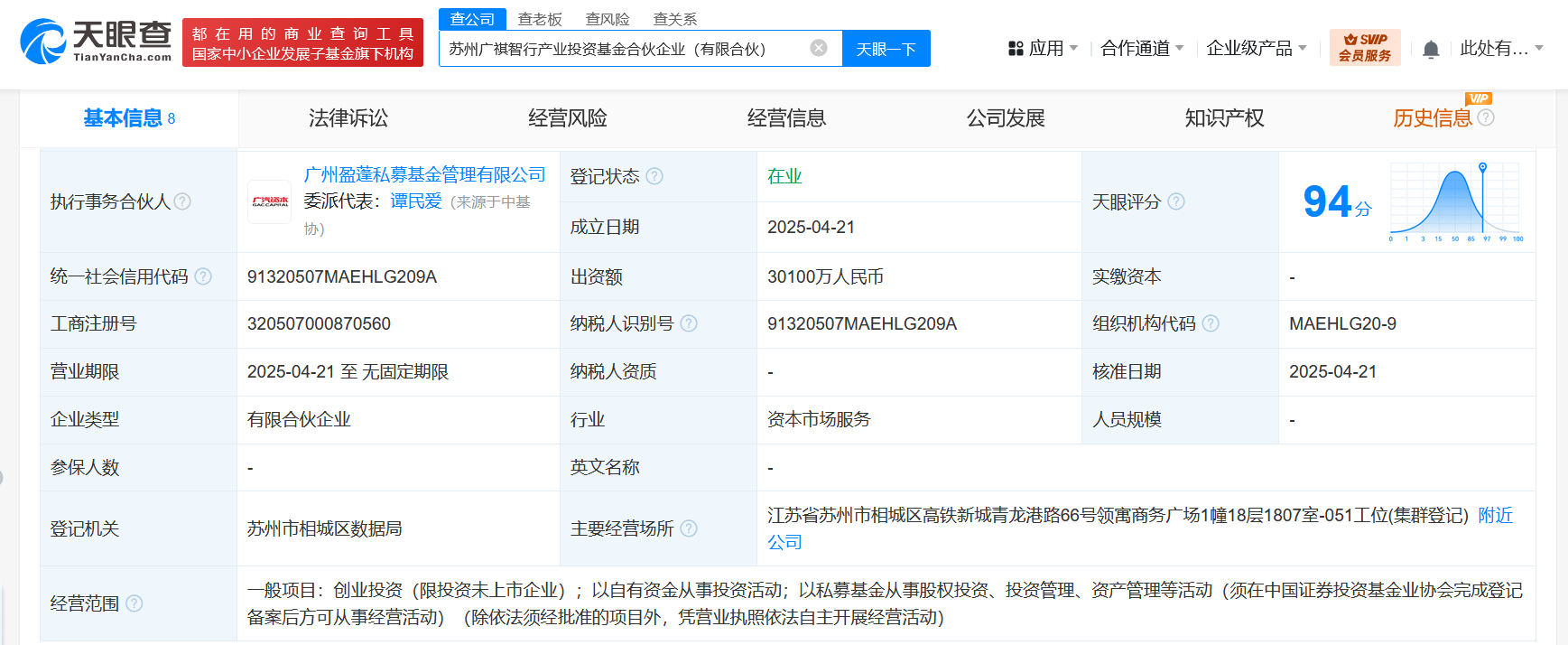Select the 有限合伙企业 type value
The width and height of the screenshot is (1568, 645).
(299, 419)
